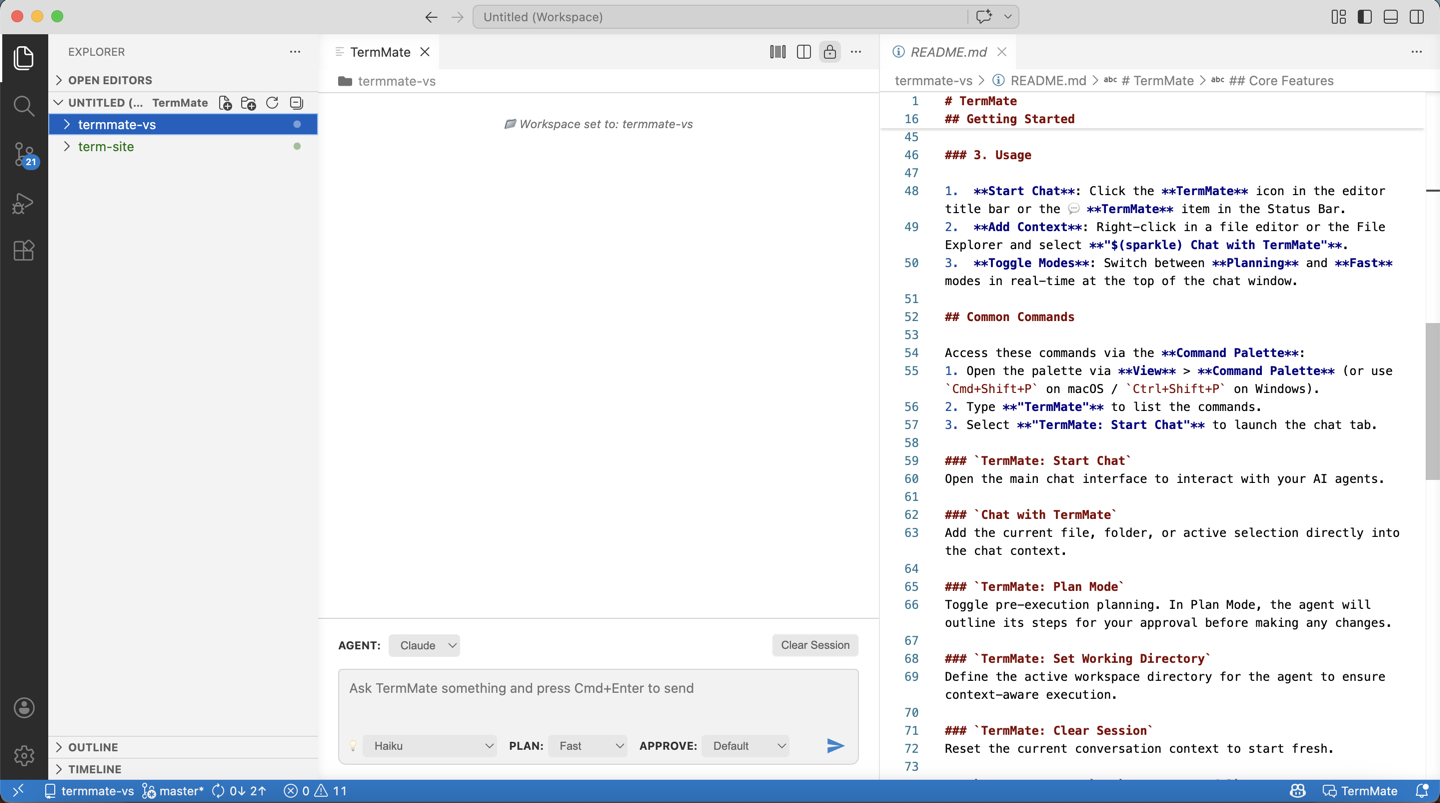Open the AGENT dropdown showing Claude
1440x803 pixels.
pyautogui.click(x=424, y=646)
